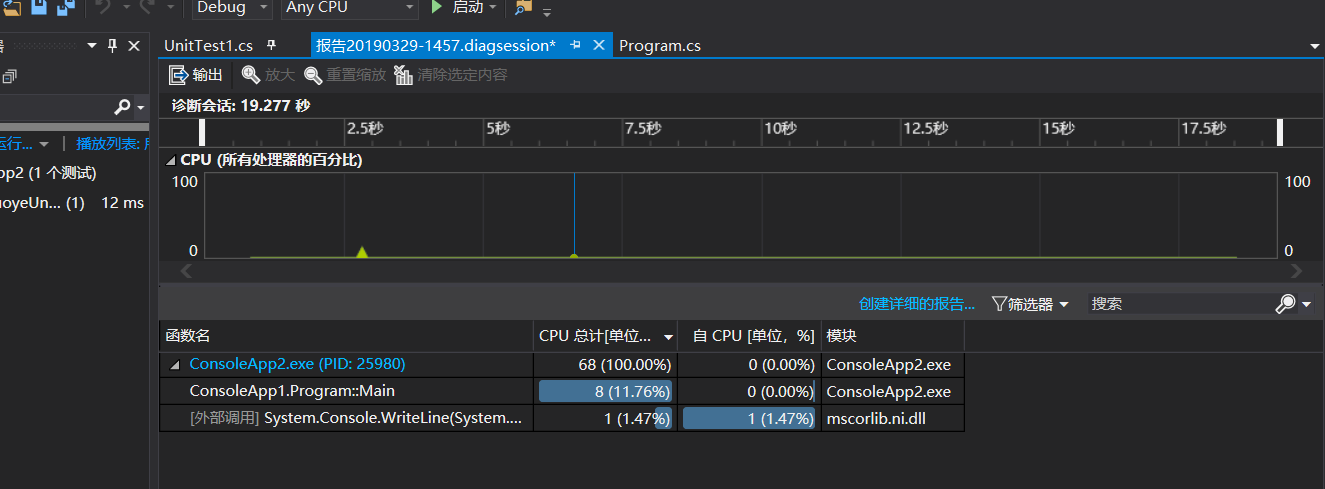This screenshot has width=1325, height=489.
Task: Click the 清除选定内容 clear selection icon
Action: 404,75
